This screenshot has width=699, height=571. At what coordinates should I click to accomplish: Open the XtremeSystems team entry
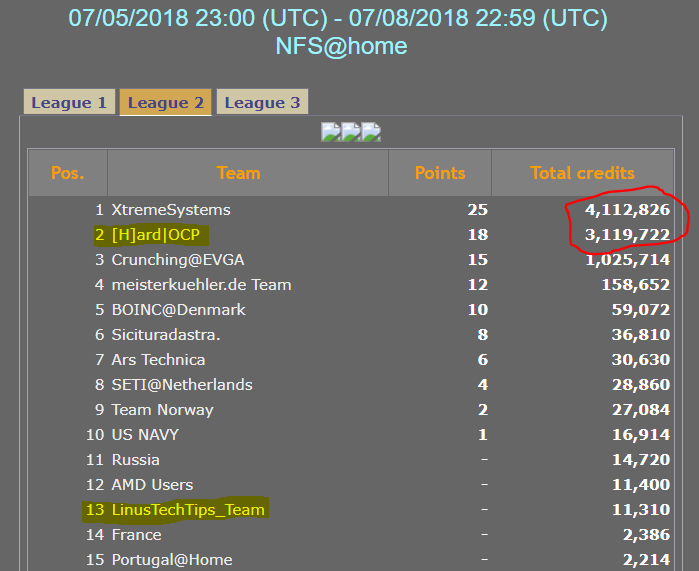point(171,210)
